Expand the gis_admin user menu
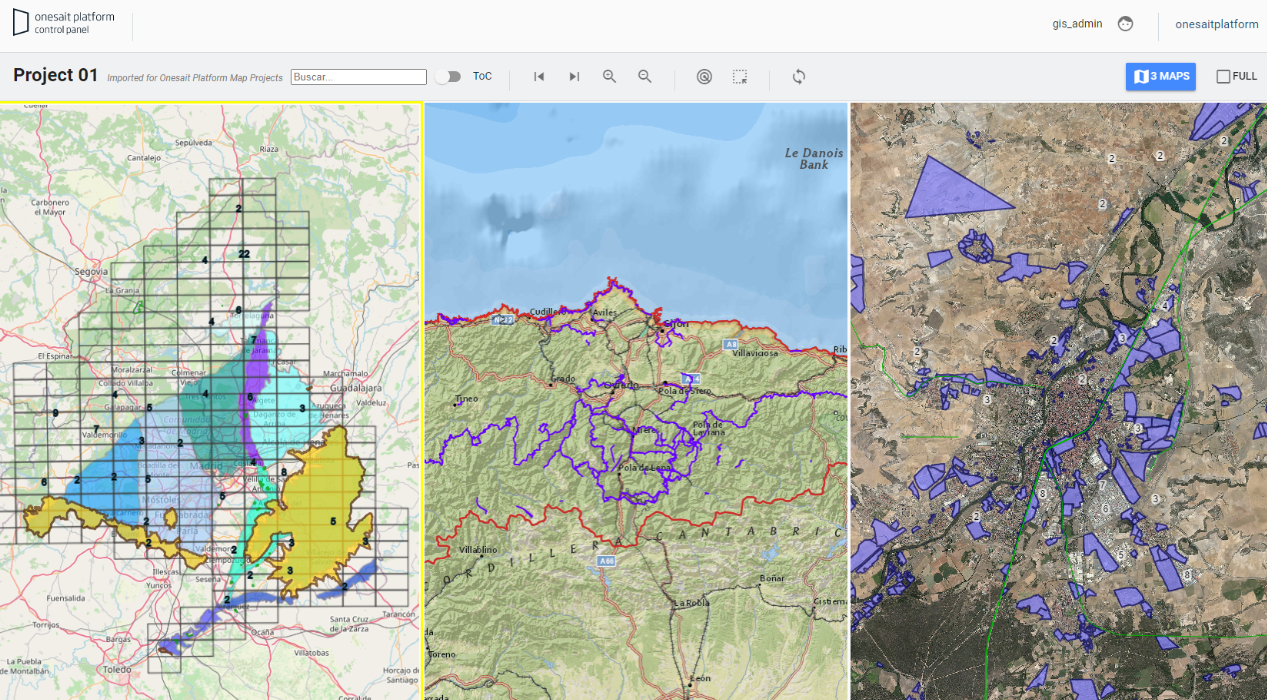The height and width of the screenshot is (700, 1267). [x=1076, y=24]
